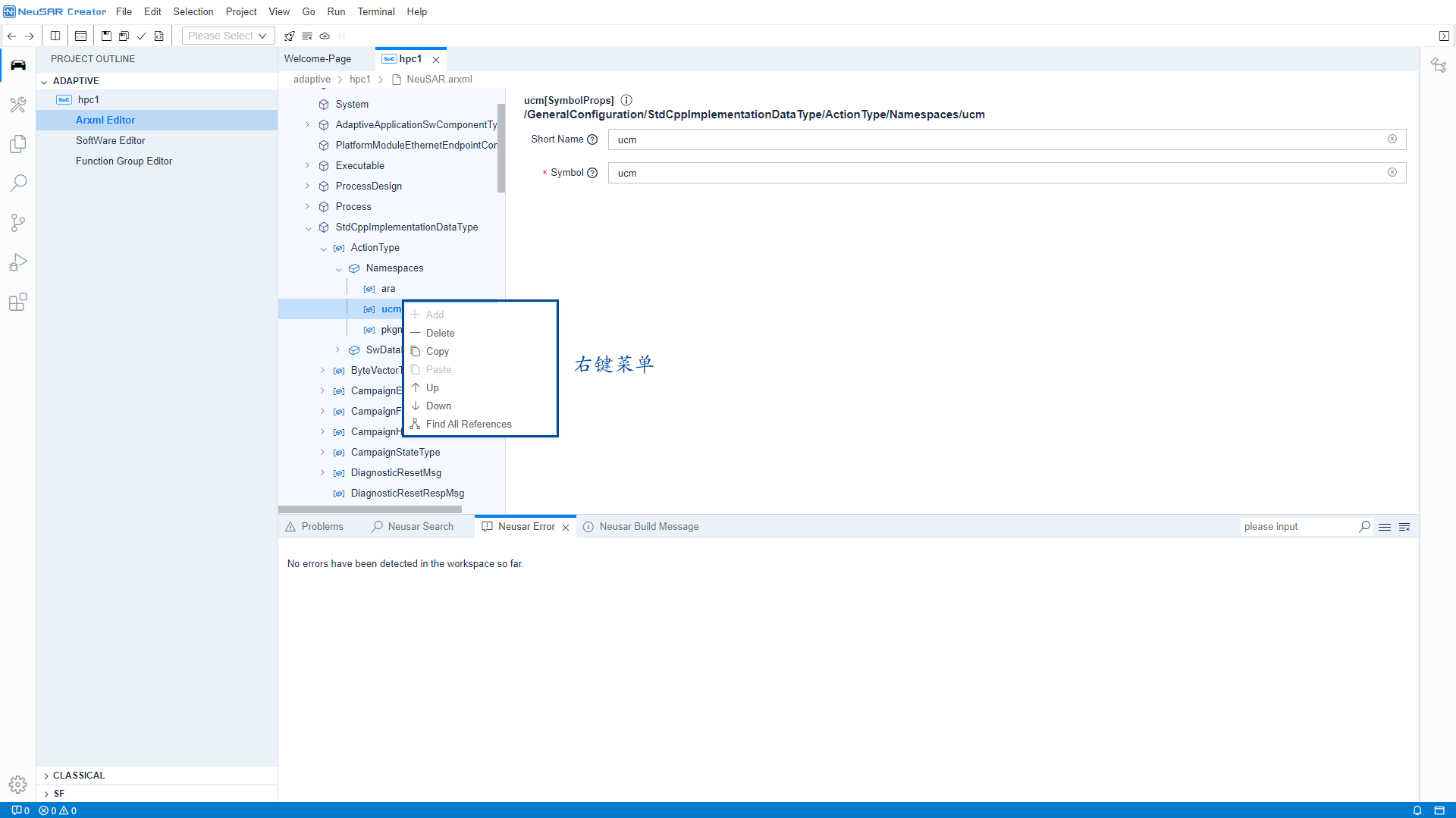Select Find All References menu entry

[468, 425]
